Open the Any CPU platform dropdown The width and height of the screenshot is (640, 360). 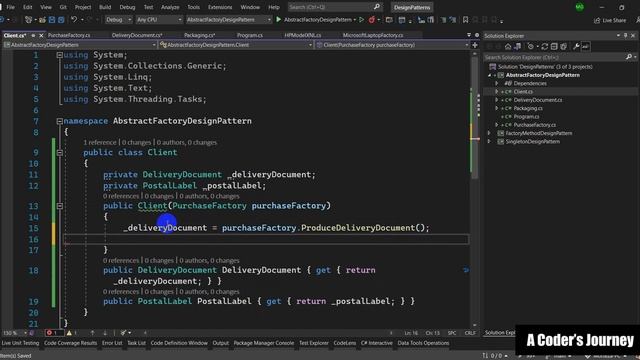tap(159, 20)
